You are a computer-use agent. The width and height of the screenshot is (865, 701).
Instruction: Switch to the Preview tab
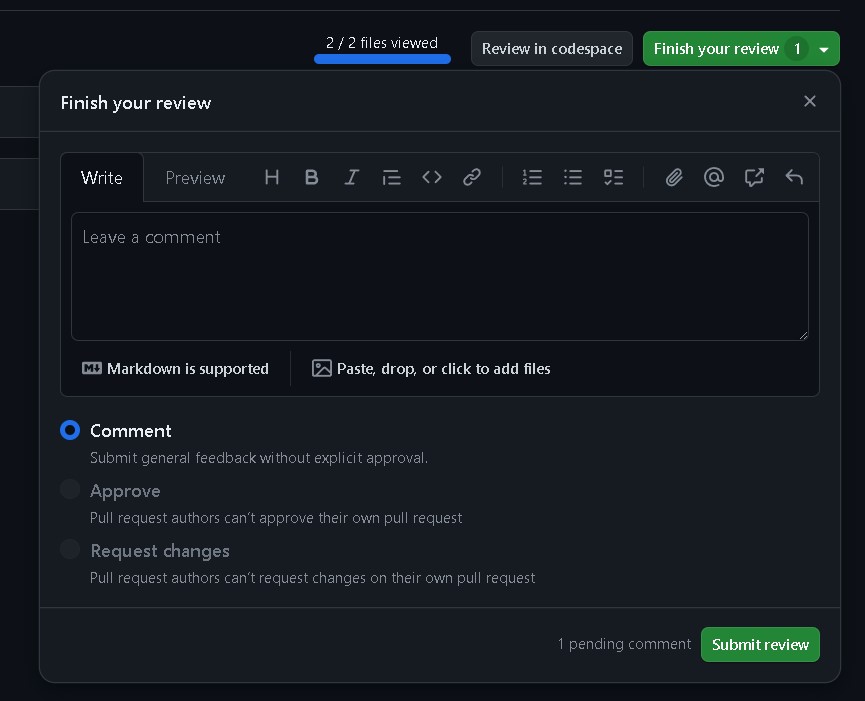pyautogui.click(x=195, y=178)
